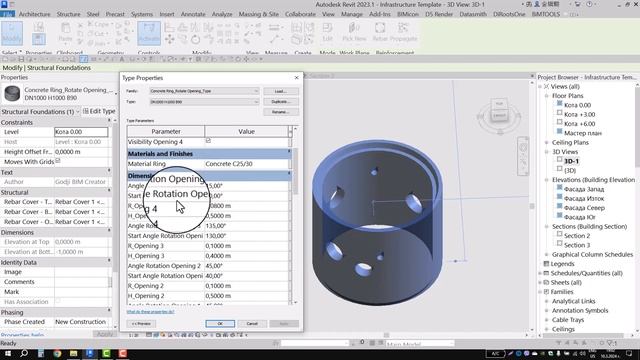Image resolution: width=640 pixels, height=360 pixels.
Task: Open the Collaborate ribbon tab
Action: 300,14
